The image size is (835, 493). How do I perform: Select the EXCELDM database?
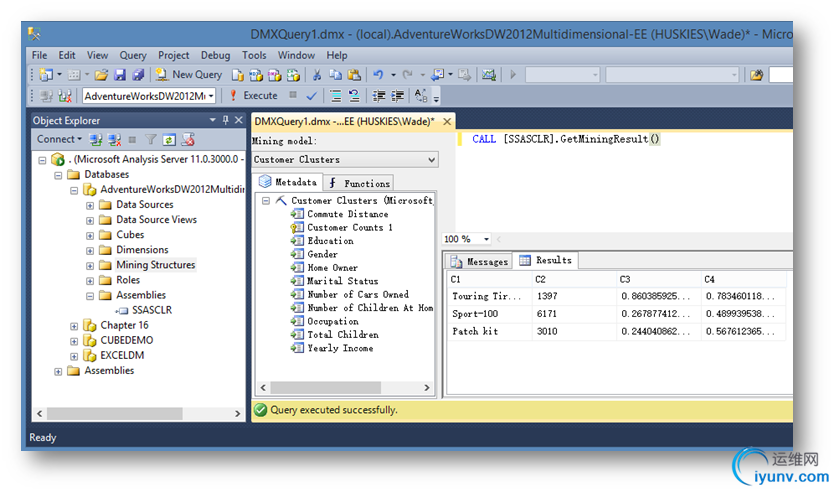122,355
